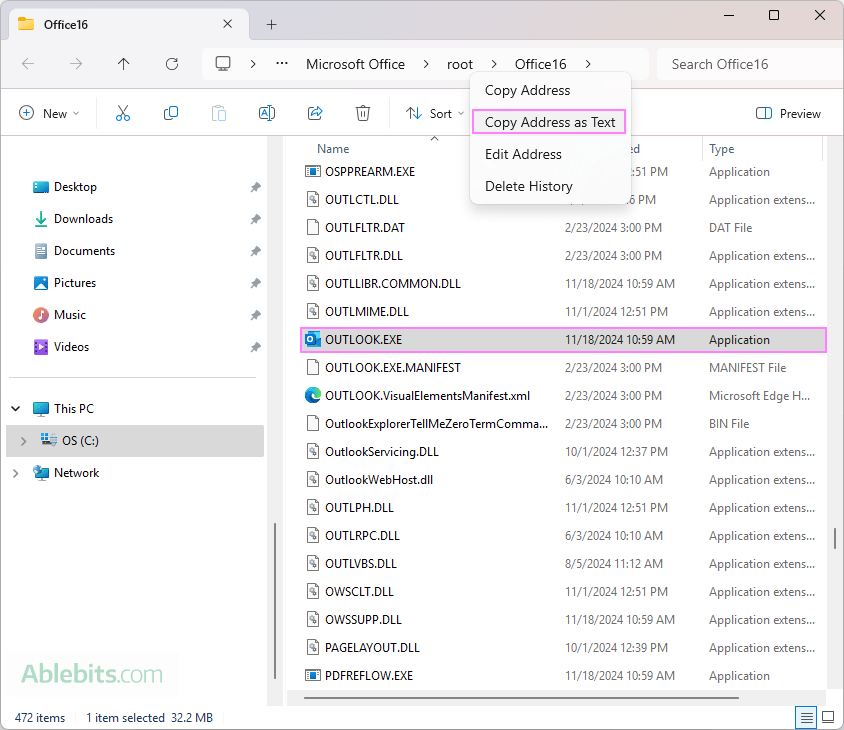Click the chevron between root and Office16
The height and width of the screenshot is (730, 844).
[x=494, y=64]
